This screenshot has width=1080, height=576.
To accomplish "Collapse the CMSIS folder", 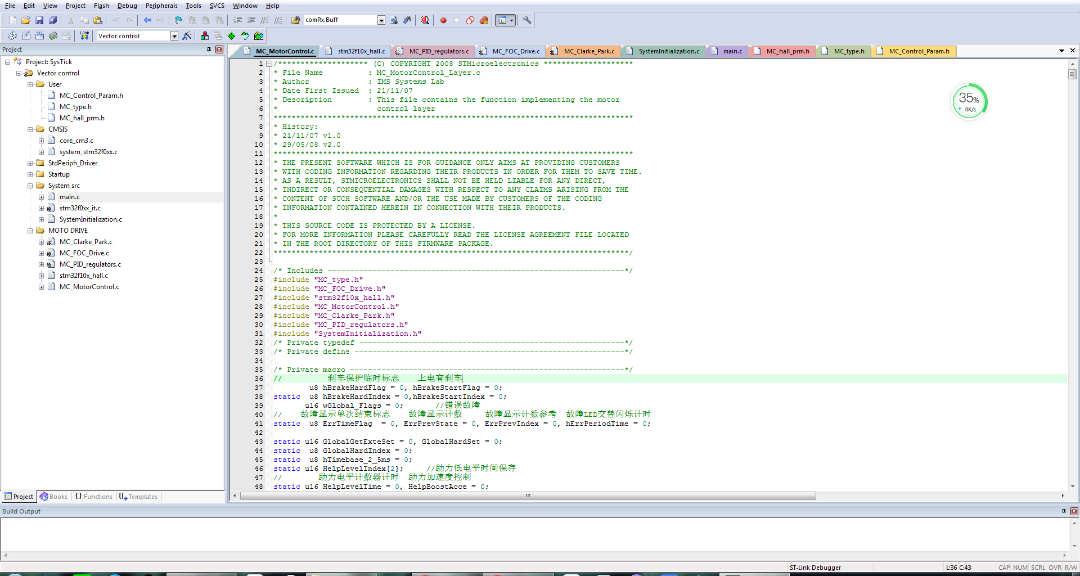I will click(30, 129).
